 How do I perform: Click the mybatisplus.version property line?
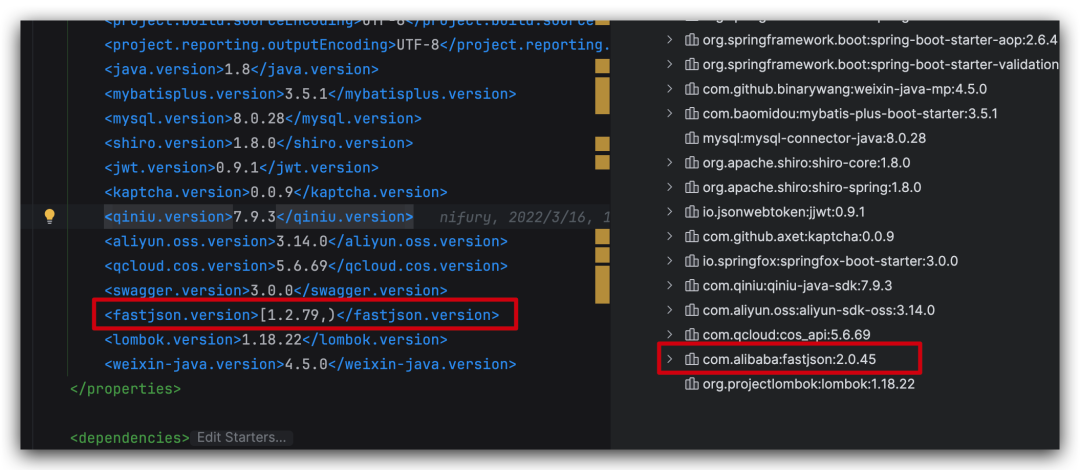click(310, 94)
